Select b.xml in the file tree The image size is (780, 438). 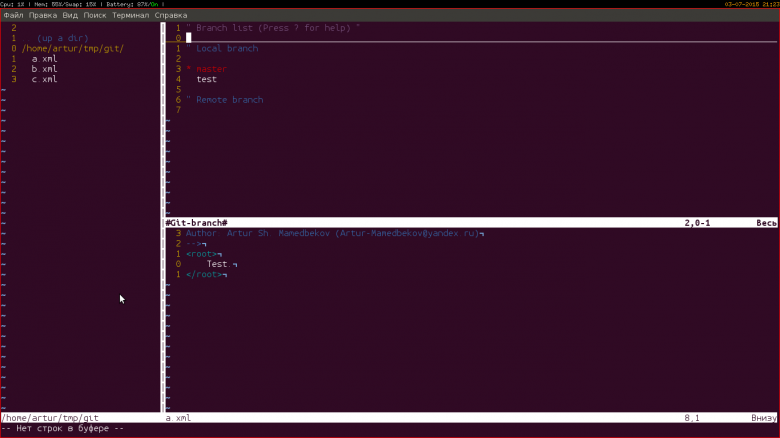pyautogui.click(x=44, y=69)
